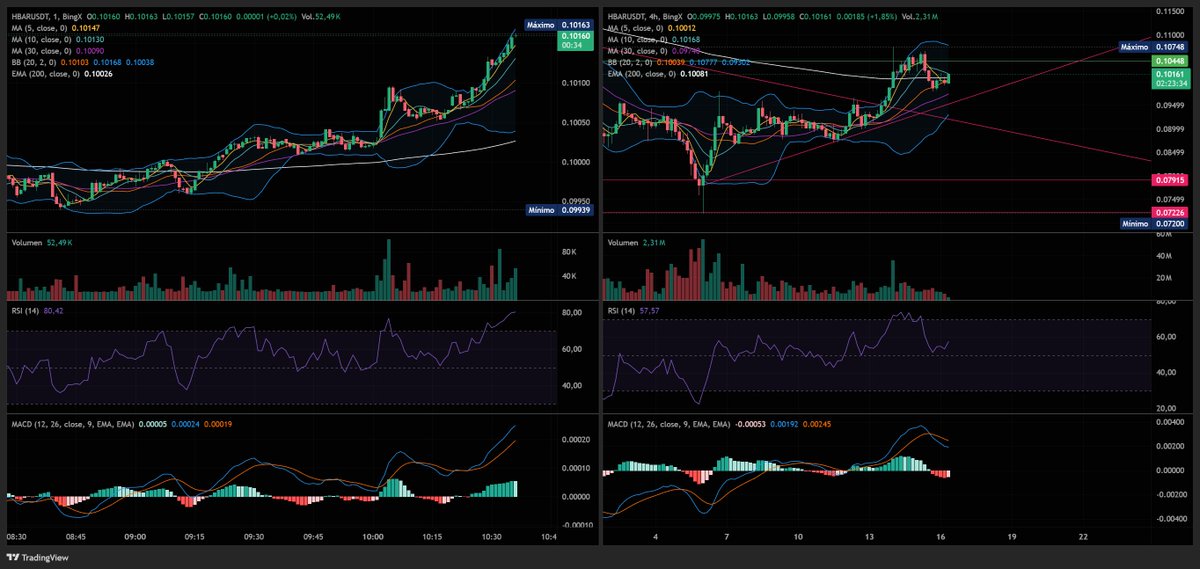Click the red 0.07915 horizontal line label

(1170, 180)
